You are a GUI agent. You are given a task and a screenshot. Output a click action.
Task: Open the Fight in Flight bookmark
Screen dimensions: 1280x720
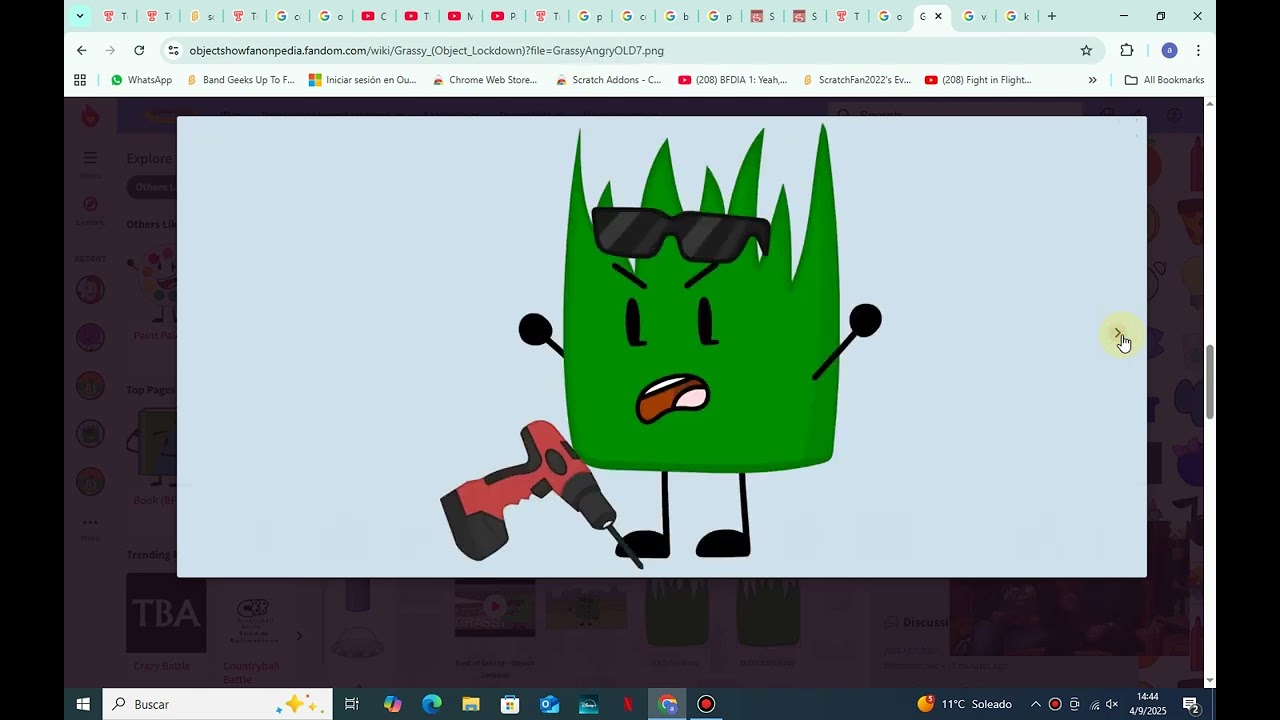978,80
